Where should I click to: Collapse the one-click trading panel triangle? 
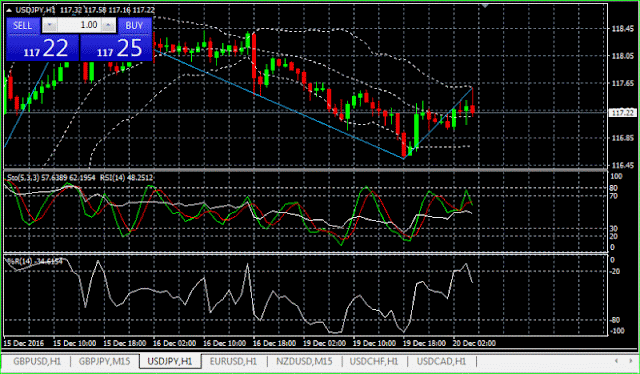[9, 11]
